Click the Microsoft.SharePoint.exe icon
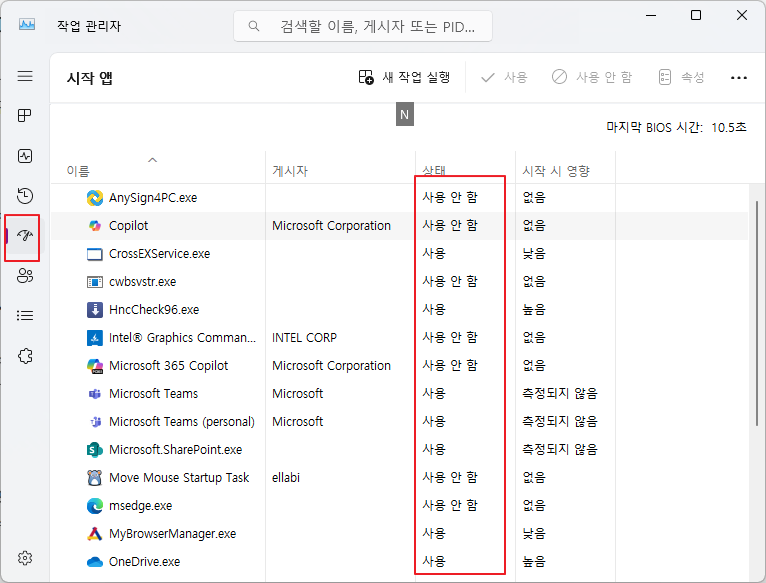This screenshot has width=766, height=583. (95, 450)
